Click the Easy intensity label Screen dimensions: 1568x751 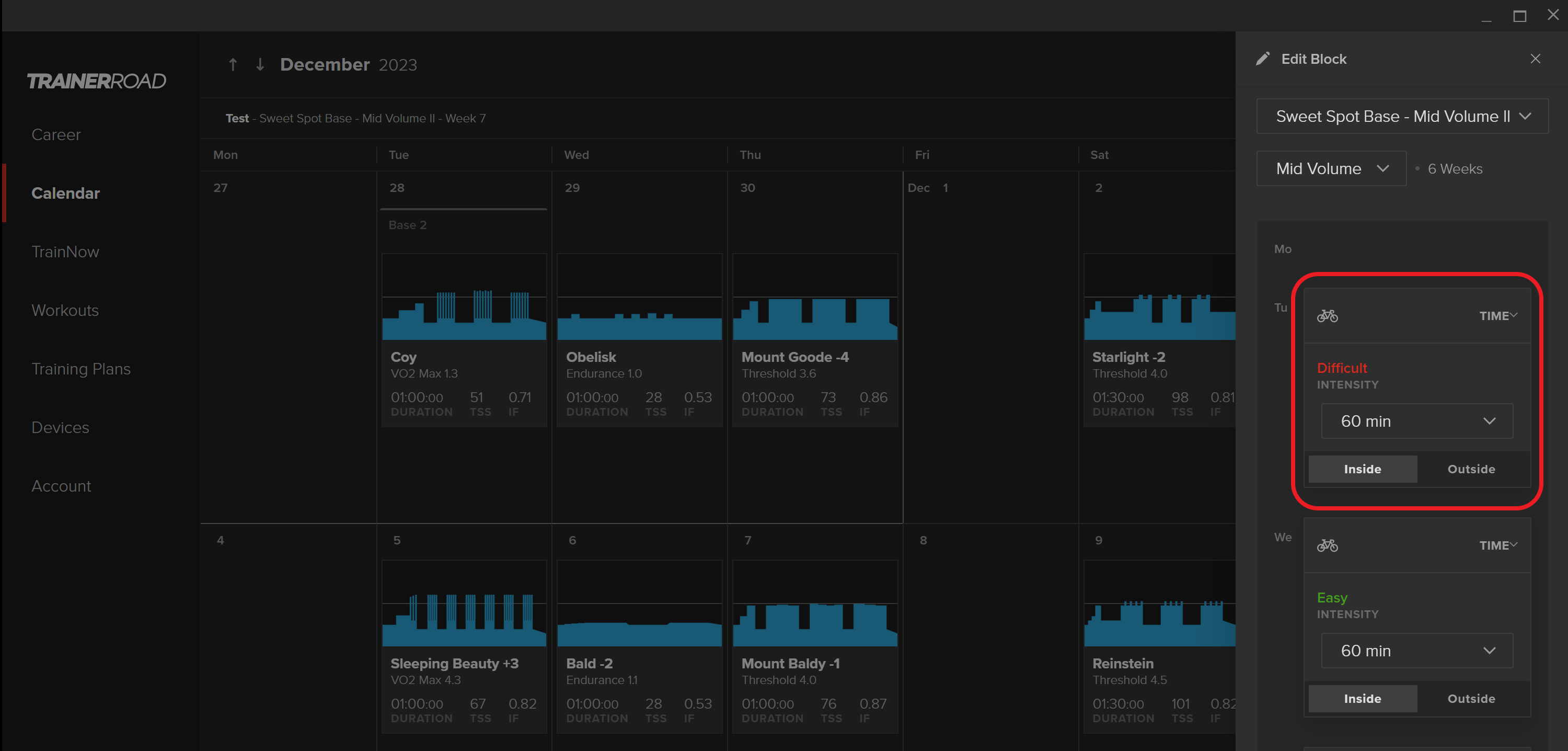1332,598
